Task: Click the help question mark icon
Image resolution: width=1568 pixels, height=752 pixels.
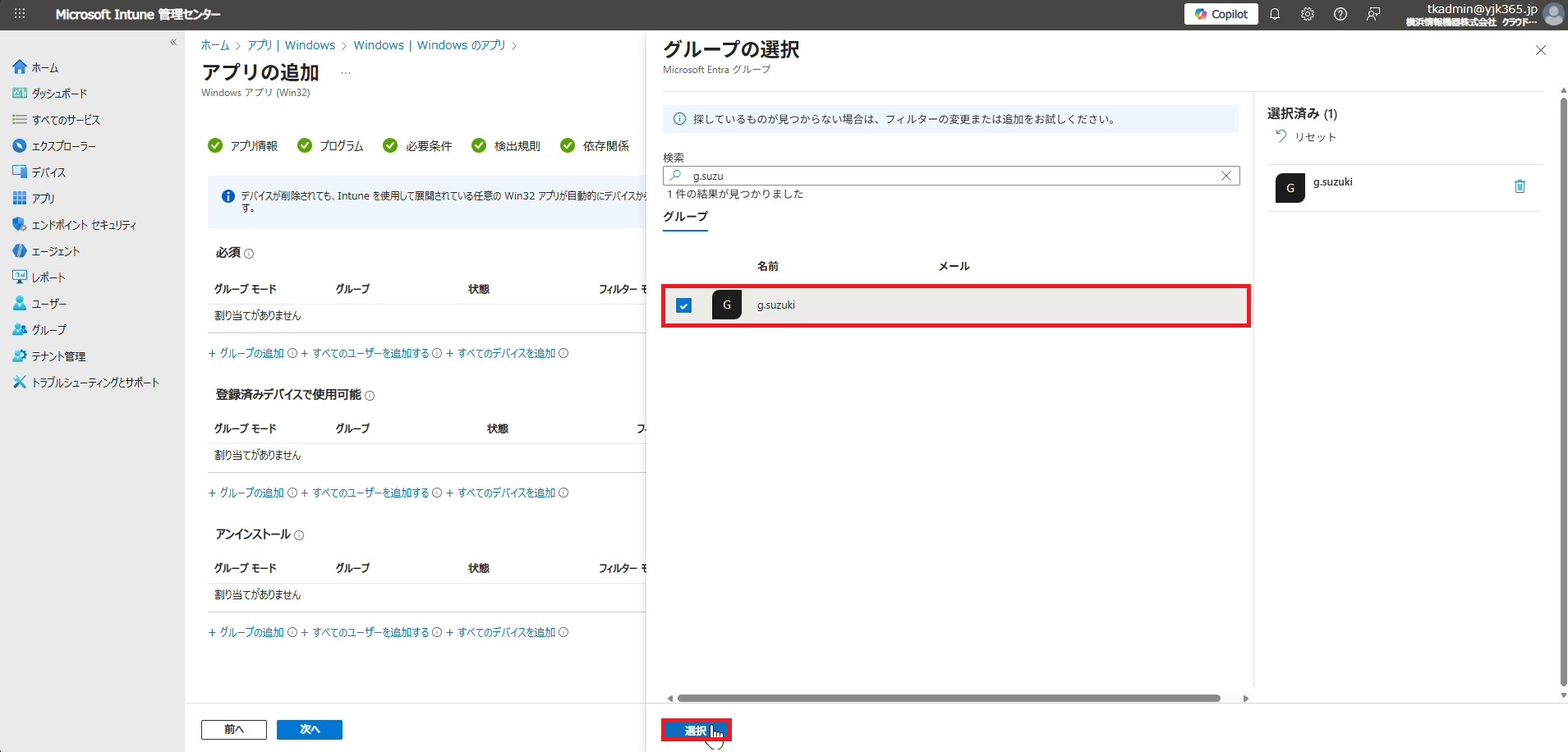Action: pos(1340,14)
